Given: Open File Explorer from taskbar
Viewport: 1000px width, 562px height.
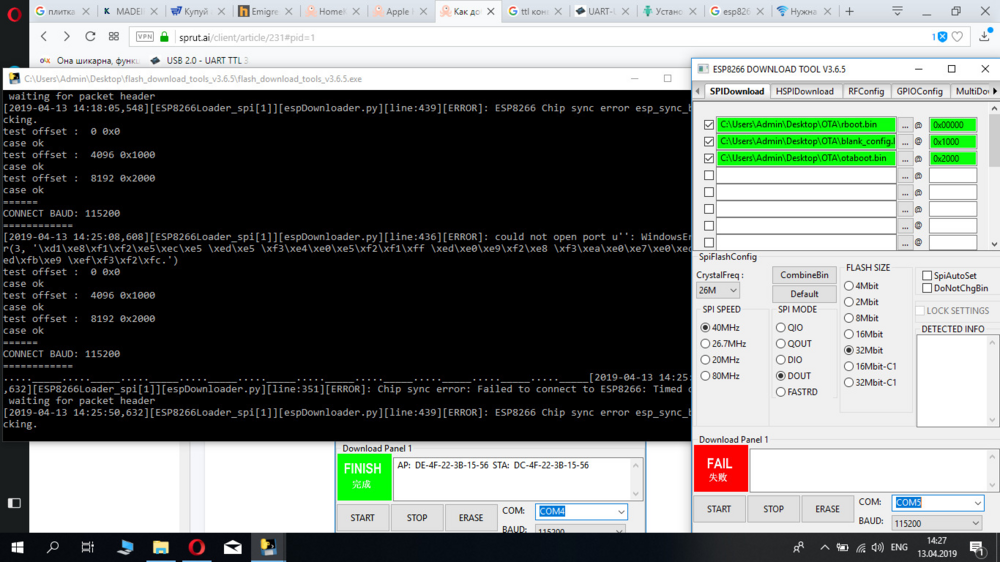Looking at the screenshot, I should point(161,547).
